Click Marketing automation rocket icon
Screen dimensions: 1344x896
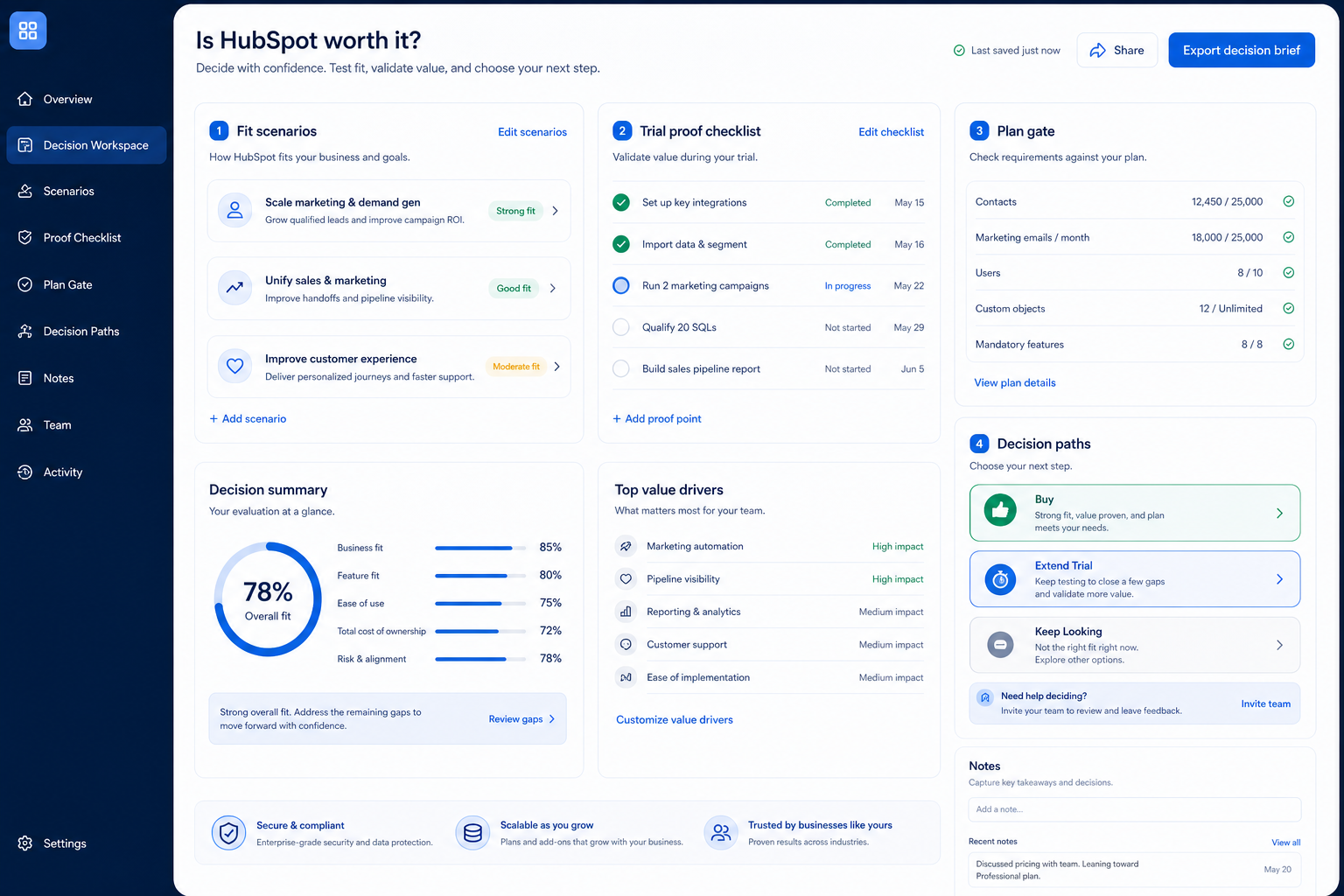click(626, 546)
